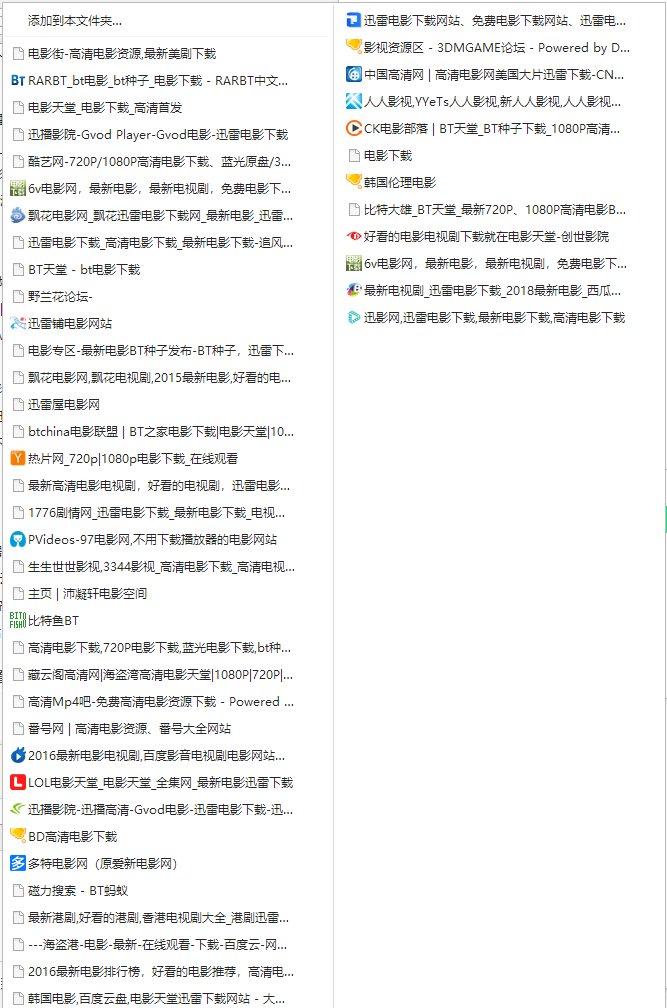
Task: Click the 多特电影网 bookmark's blue 多 favicon
Action: (18, 863)
